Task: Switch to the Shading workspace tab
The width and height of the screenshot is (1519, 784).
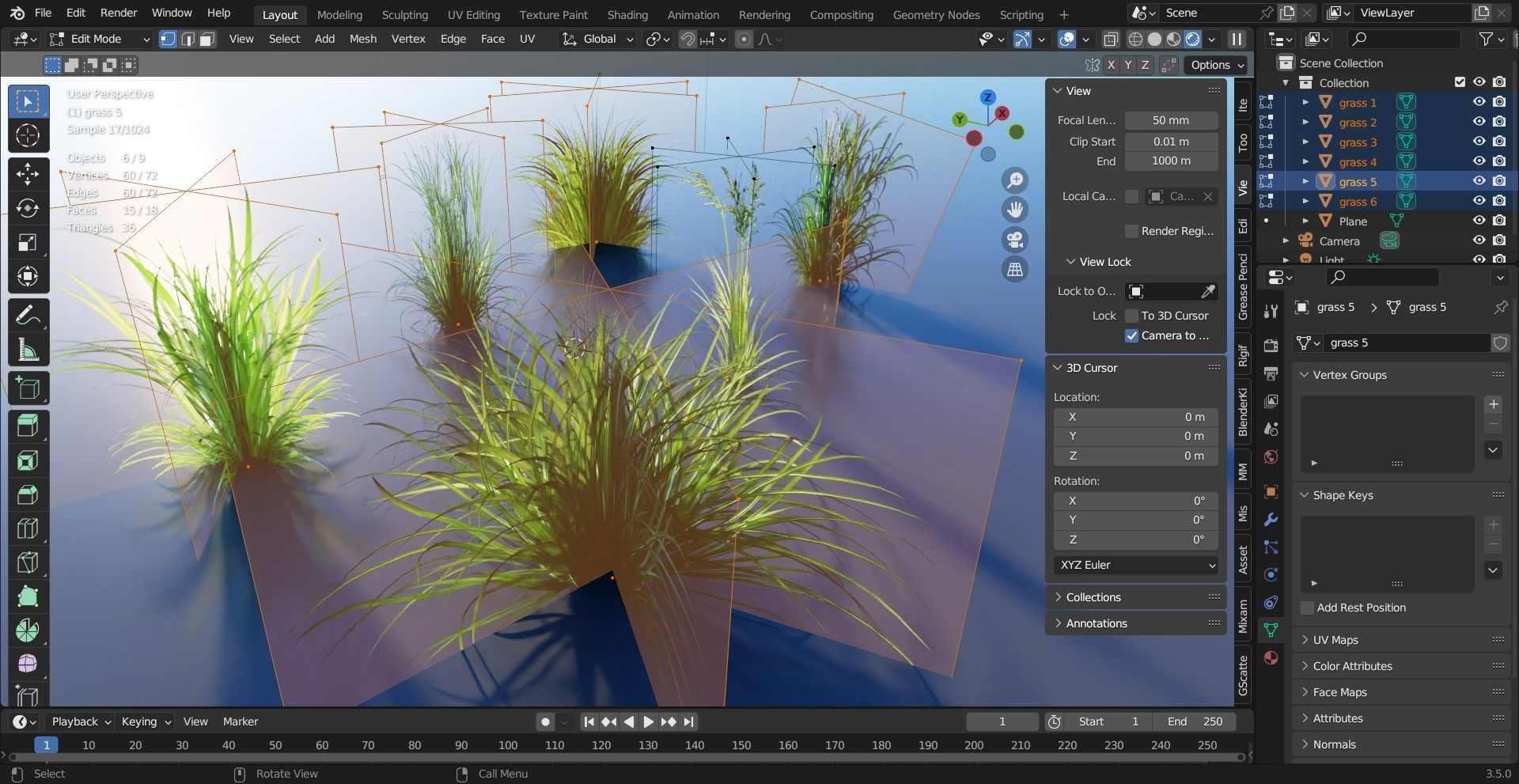Action: pyautogui.click(x=627, y=14)
